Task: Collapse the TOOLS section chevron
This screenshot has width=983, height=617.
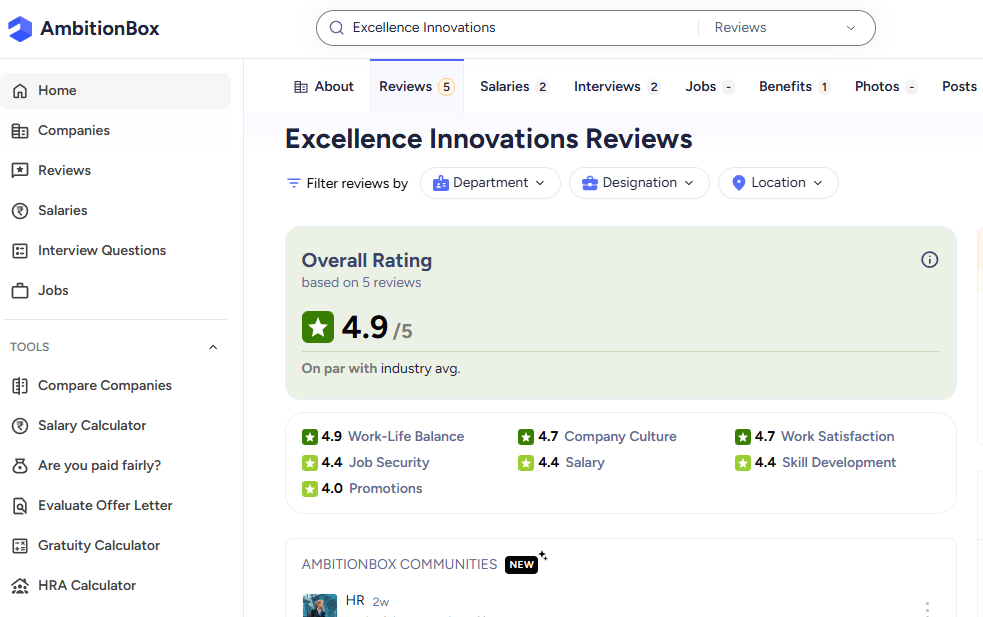Action: (213, 347)
